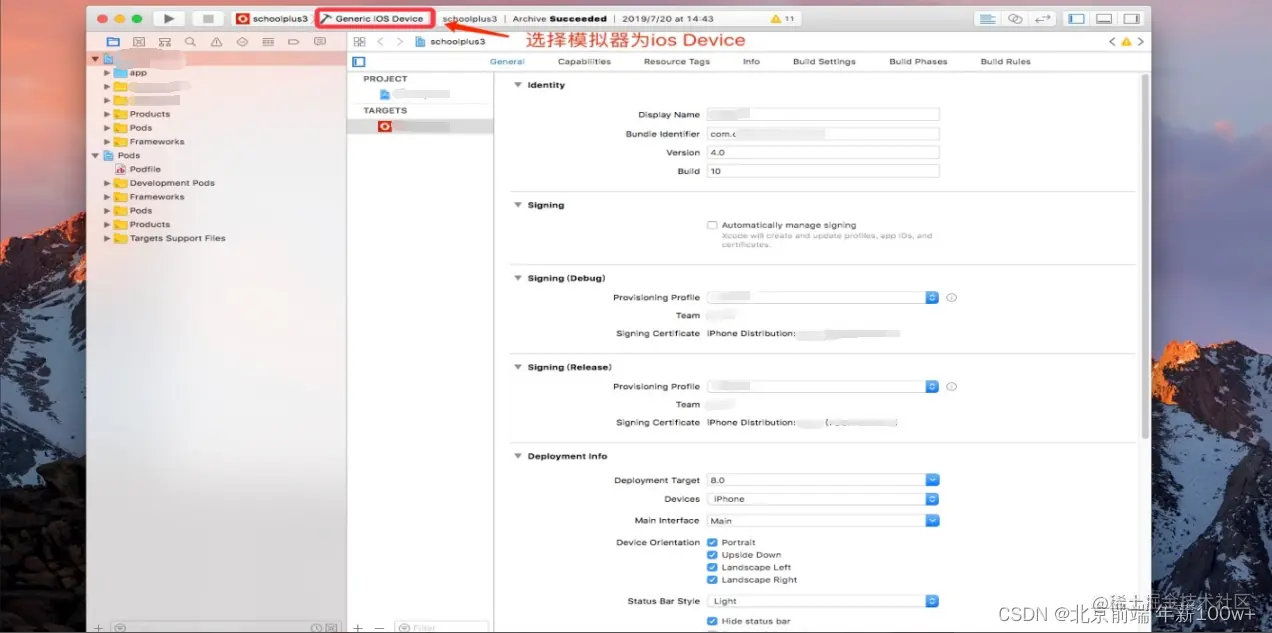The width and height of the screenshot is (1272, 633).
Task: Uncheck Upside Down orientation
Action: tap(712, 555)
